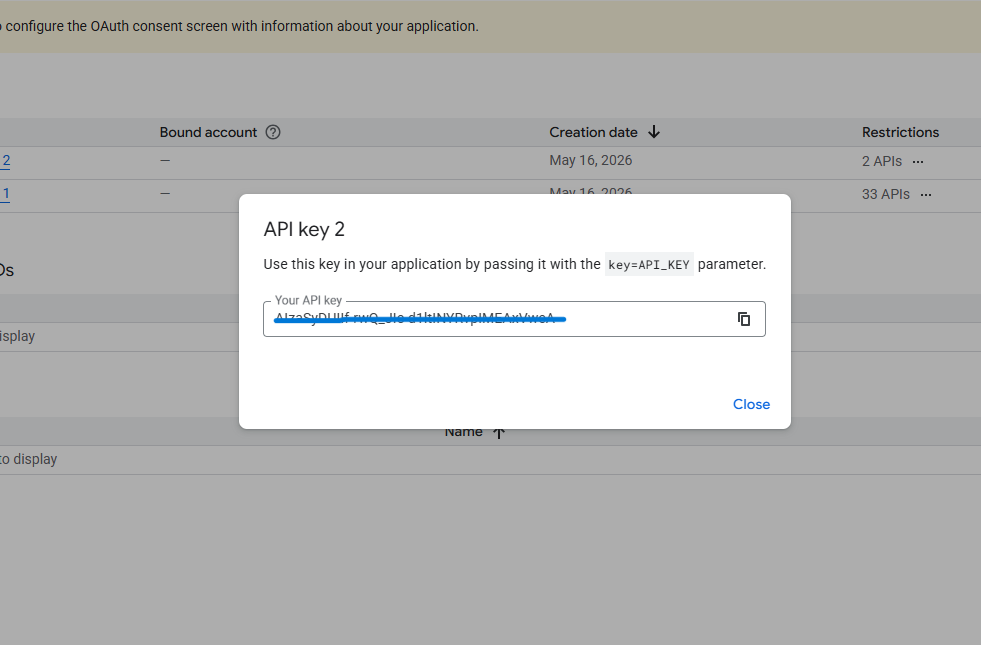Screen dimensions: 981x645
Task: Open Bound account help tooltip icon
Action: [x=273, y=132]
